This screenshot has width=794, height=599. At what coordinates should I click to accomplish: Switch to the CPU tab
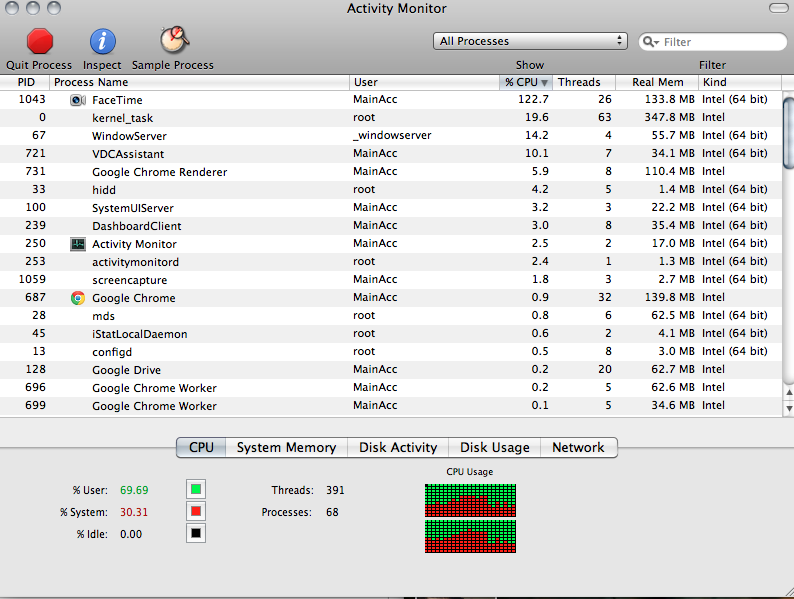coord(201,448)
